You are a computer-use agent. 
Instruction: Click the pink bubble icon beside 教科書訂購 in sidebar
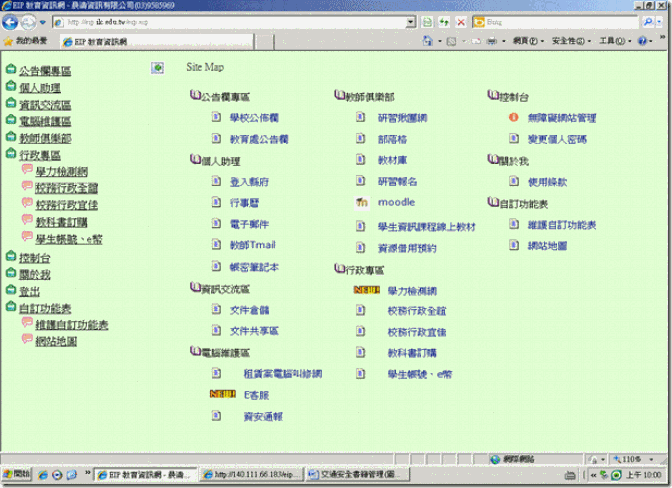(27, 220)
